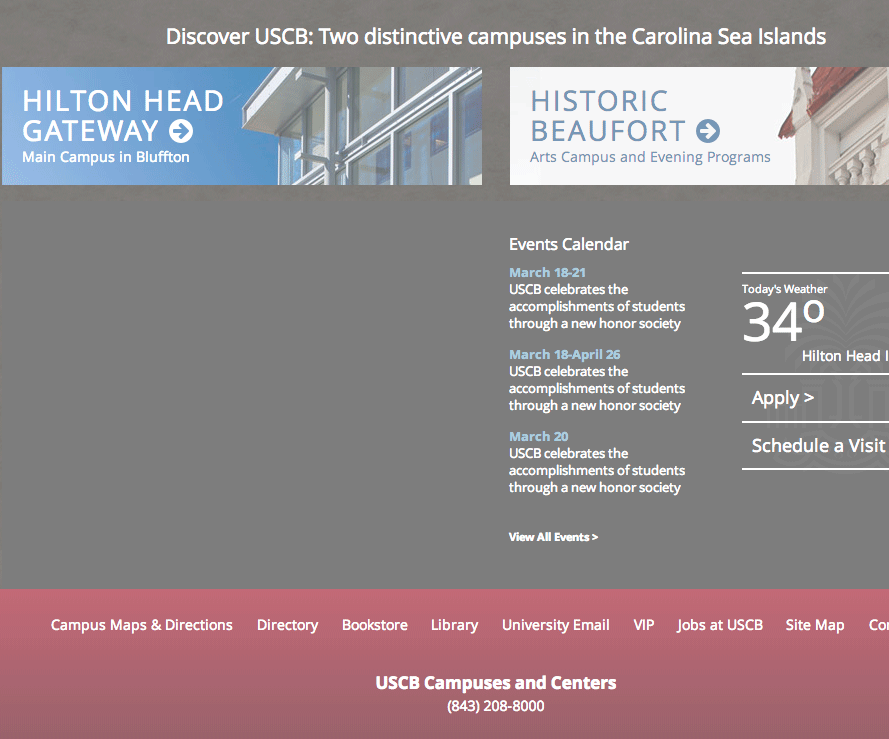Open the Site Map footer link

point(815,625)
